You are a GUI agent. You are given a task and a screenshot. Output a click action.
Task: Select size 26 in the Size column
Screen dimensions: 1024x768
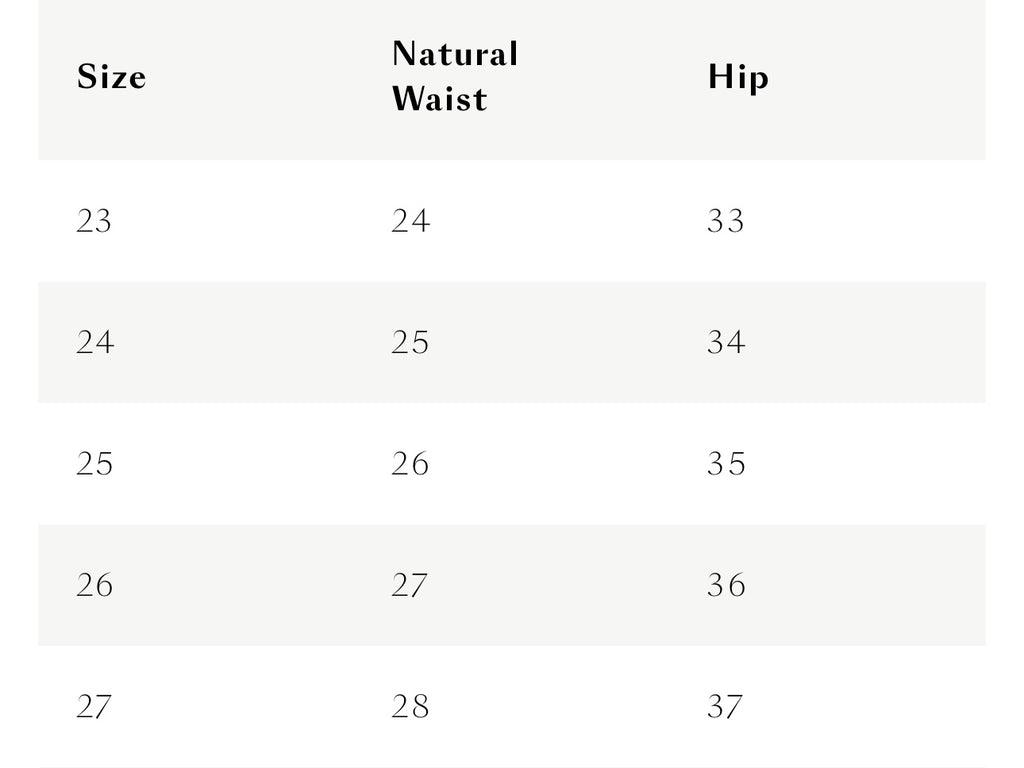tap(95, 585)
